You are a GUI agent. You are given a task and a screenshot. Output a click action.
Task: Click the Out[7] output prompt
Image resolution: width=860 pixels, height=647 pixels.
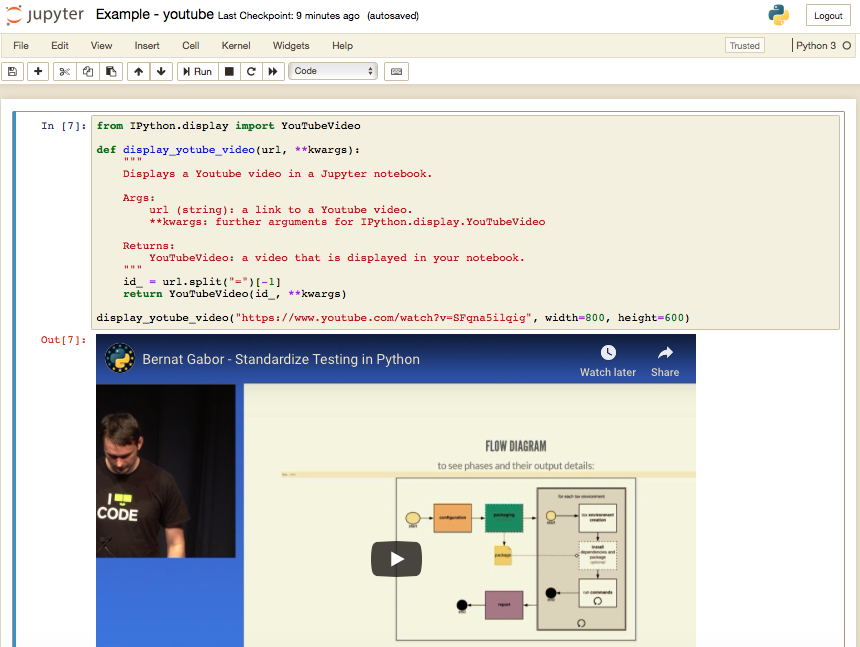tap(64, 340)
